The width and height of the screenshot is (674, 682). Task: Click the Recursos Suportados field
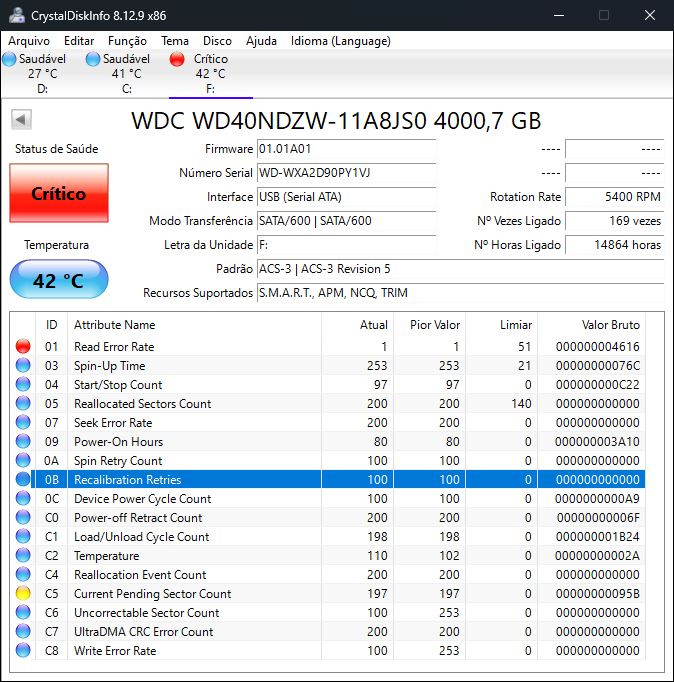(460, 293)
